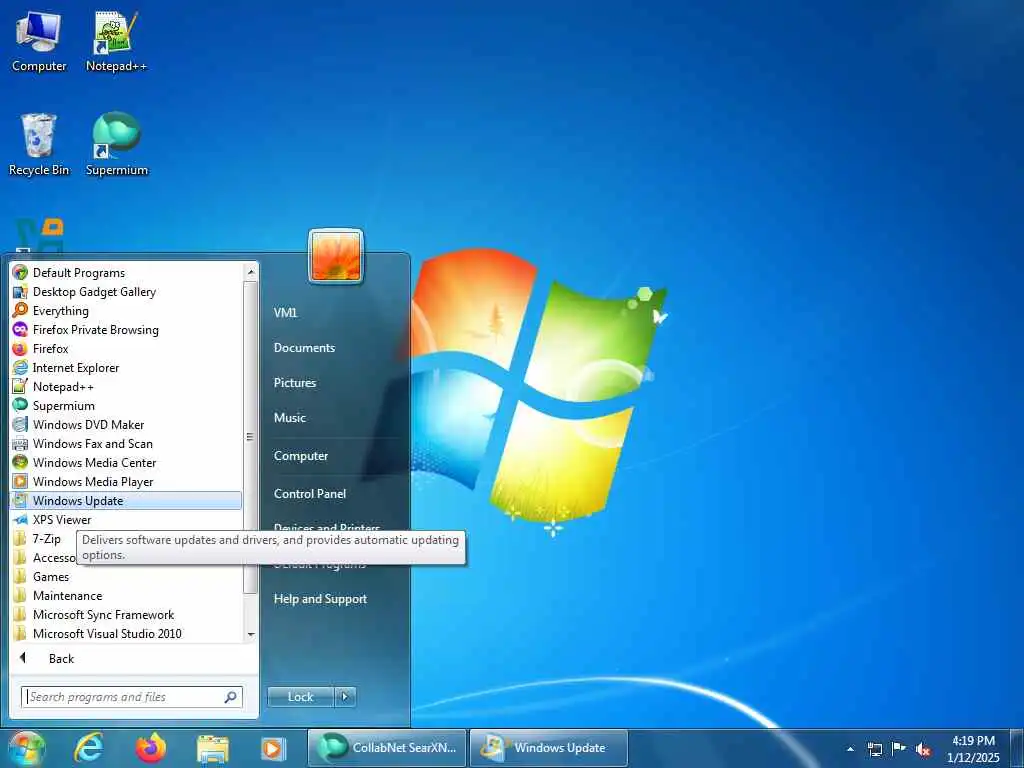
Task: Switch to the CollabNet Supermium taskbar window
Action: (387, 748)
